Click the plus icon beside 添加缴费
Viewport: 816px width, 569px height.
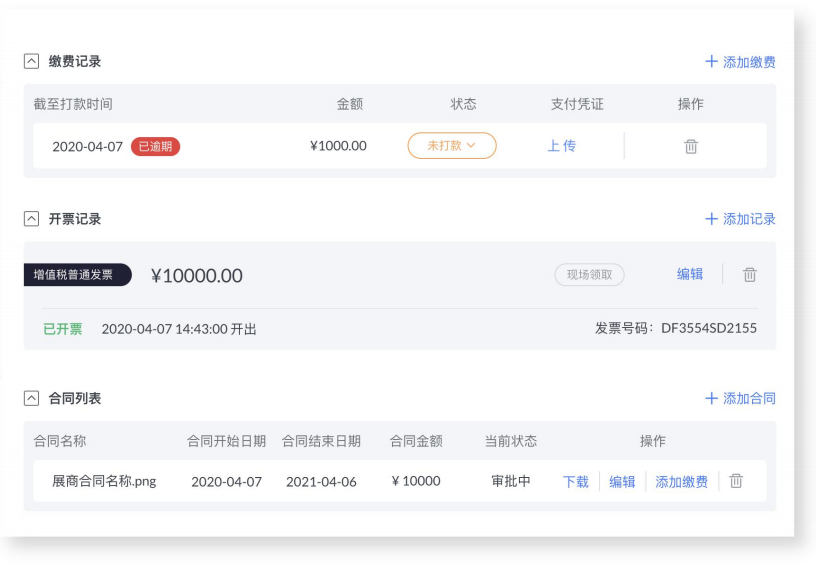click(x=711, y=61)
